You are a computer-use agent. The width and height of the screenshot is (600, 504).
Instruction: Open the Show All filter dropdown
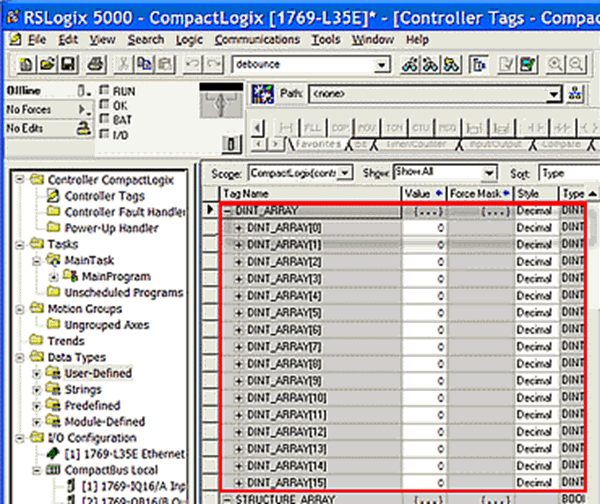pos(489,173)
